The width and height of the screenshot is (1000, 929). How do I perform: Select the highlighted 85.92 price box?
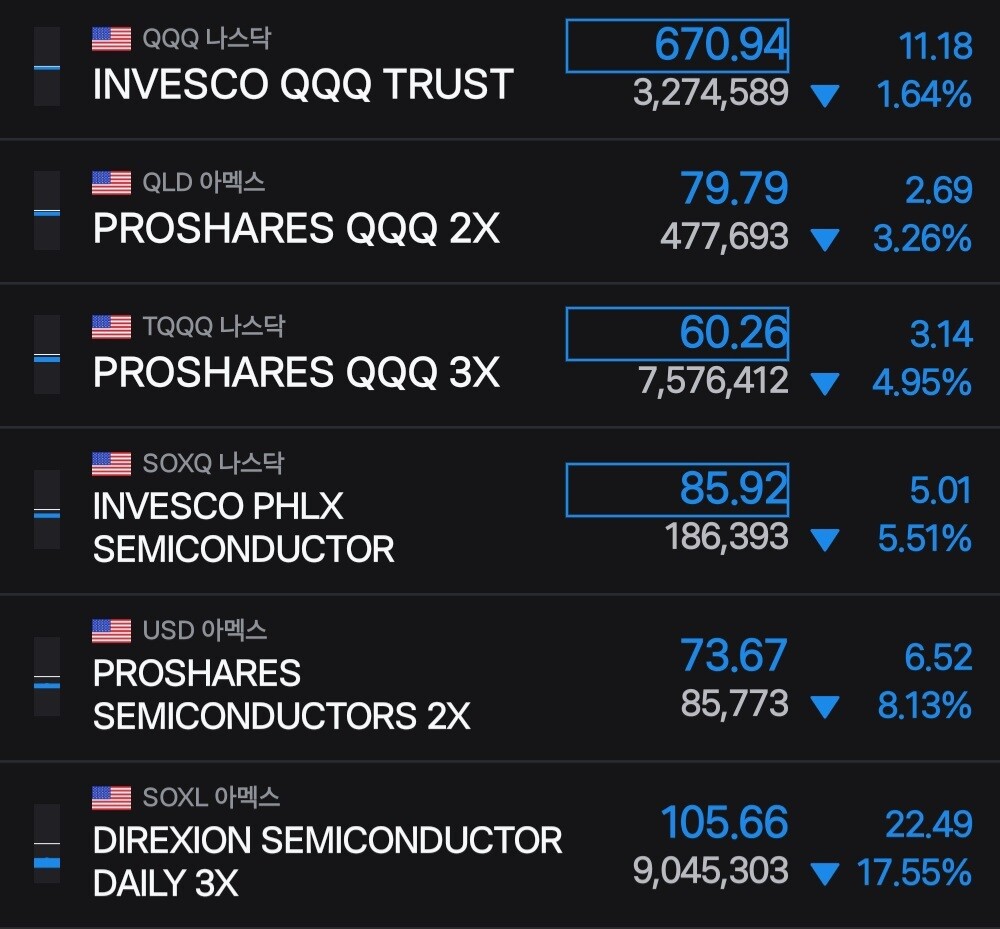pyautogui.click(x=677, y=490)
